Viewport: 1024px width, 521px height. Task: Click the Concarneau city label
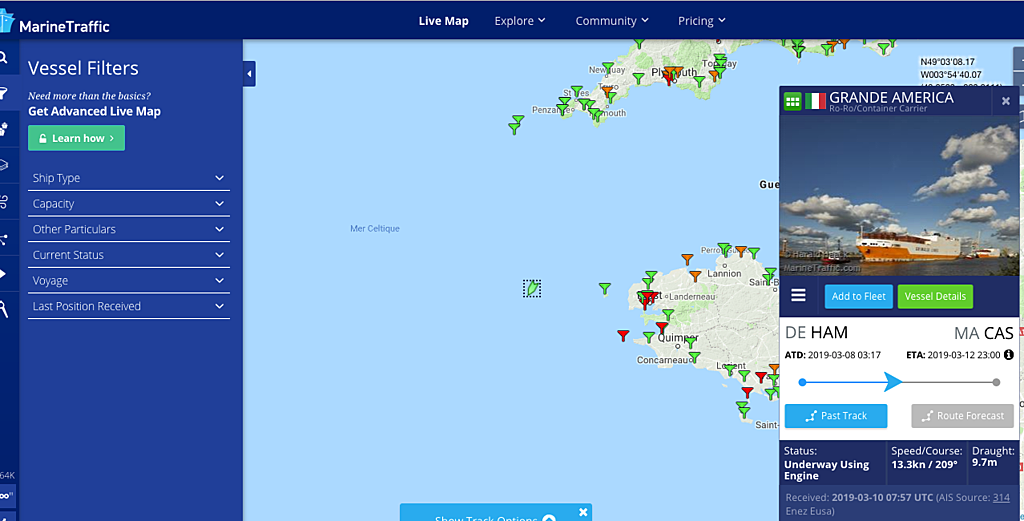(662, 360)
